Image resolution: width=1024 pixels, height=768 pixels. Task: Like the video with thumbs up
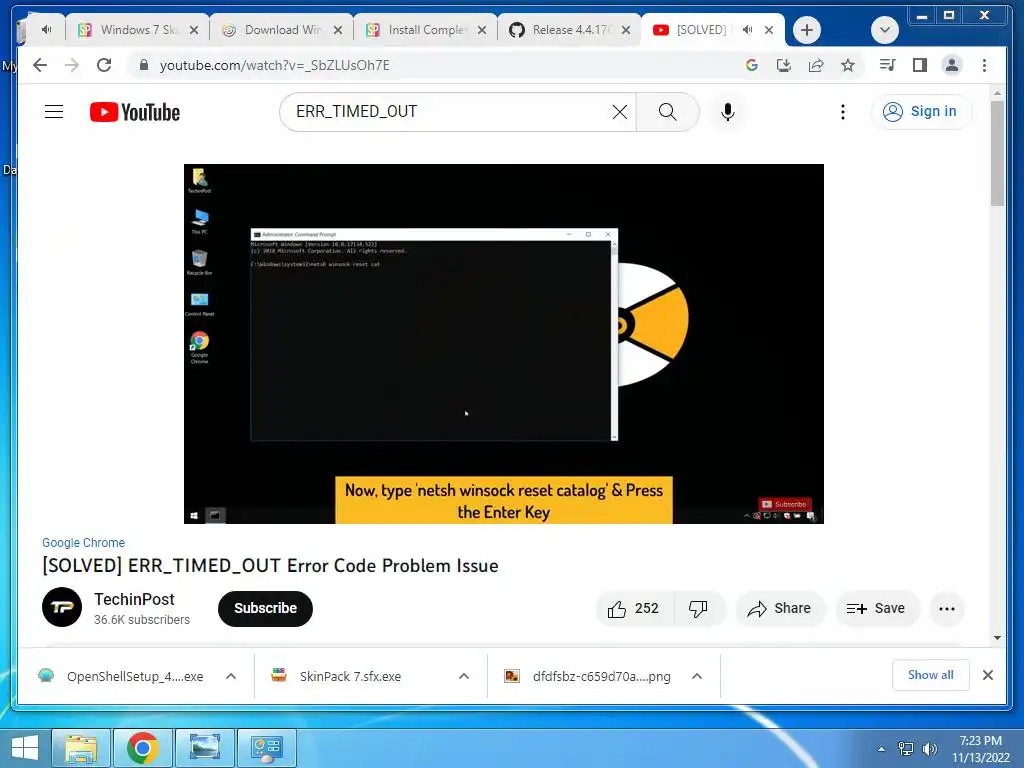[633, 609]
